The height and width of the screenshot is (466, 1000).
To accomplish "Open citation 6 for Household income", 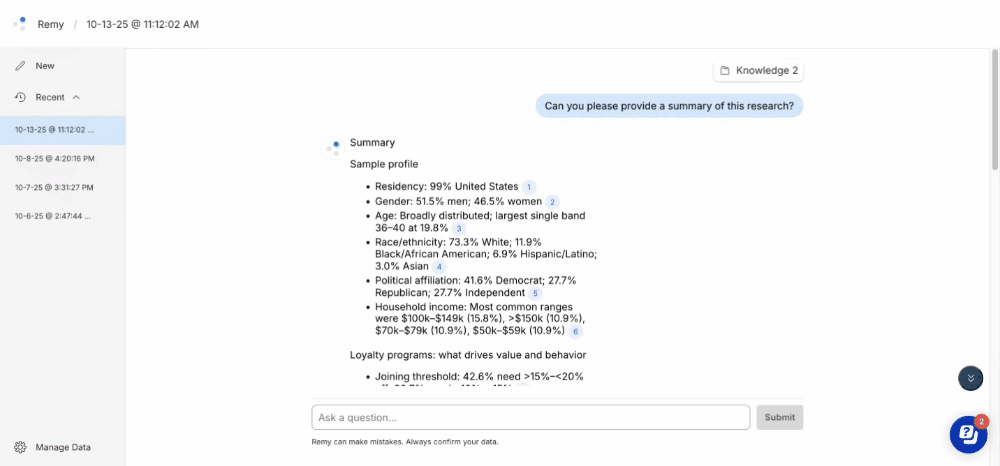I will 576,331.
